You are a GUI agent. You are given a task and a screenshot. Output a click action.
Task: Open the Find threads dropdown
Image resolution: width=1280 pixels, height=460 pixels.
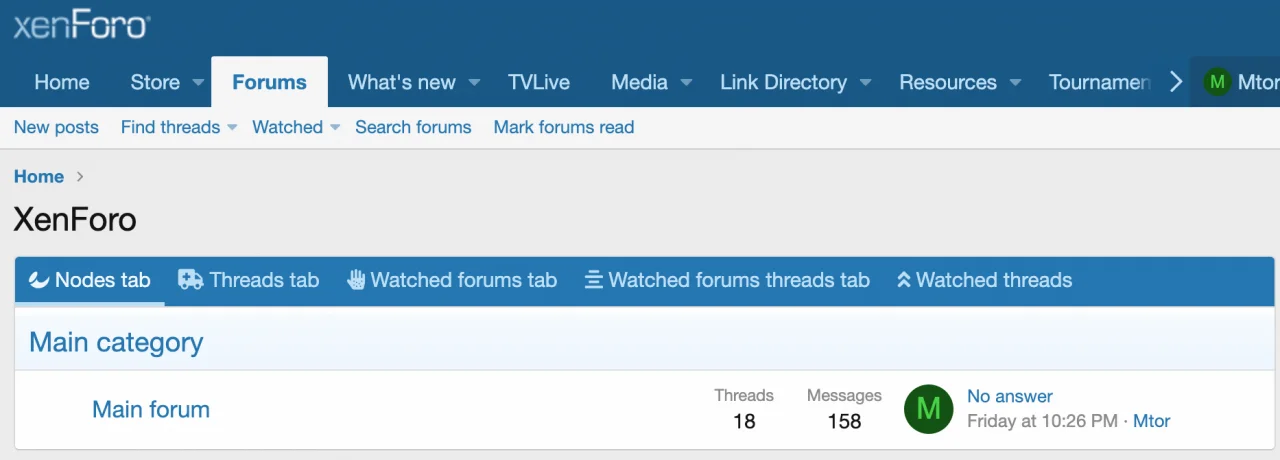click(x=231, y=127)
